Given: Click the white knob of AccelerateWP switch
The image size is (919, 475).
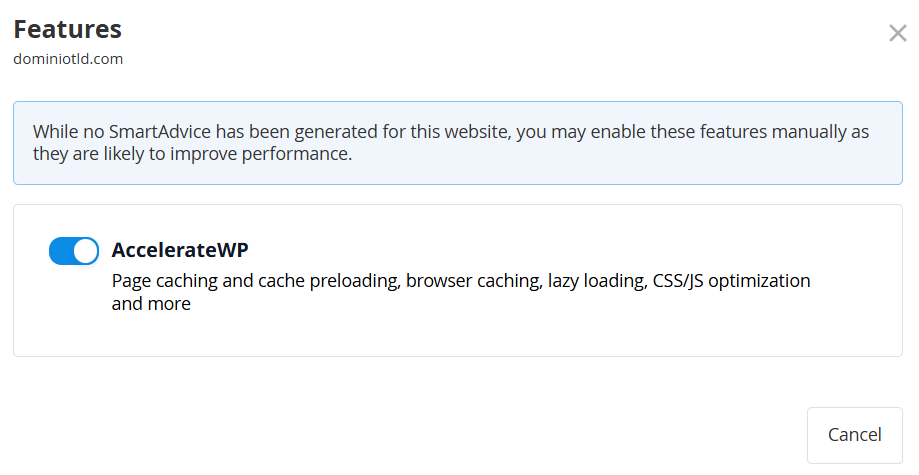Looking at the screenshot, I should (86, 251).
